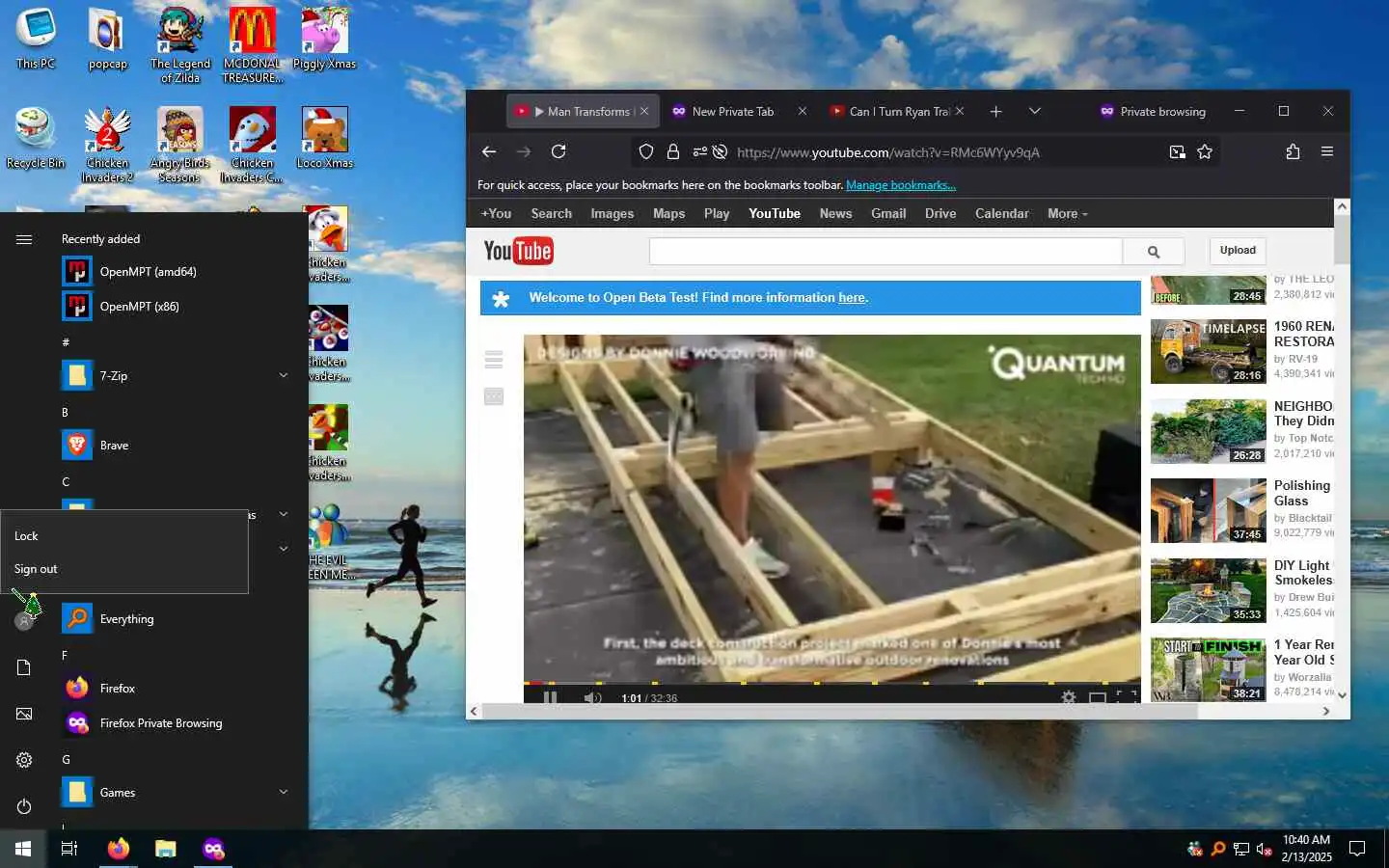Open Documents from Start menu sidebar

[24, 667]
